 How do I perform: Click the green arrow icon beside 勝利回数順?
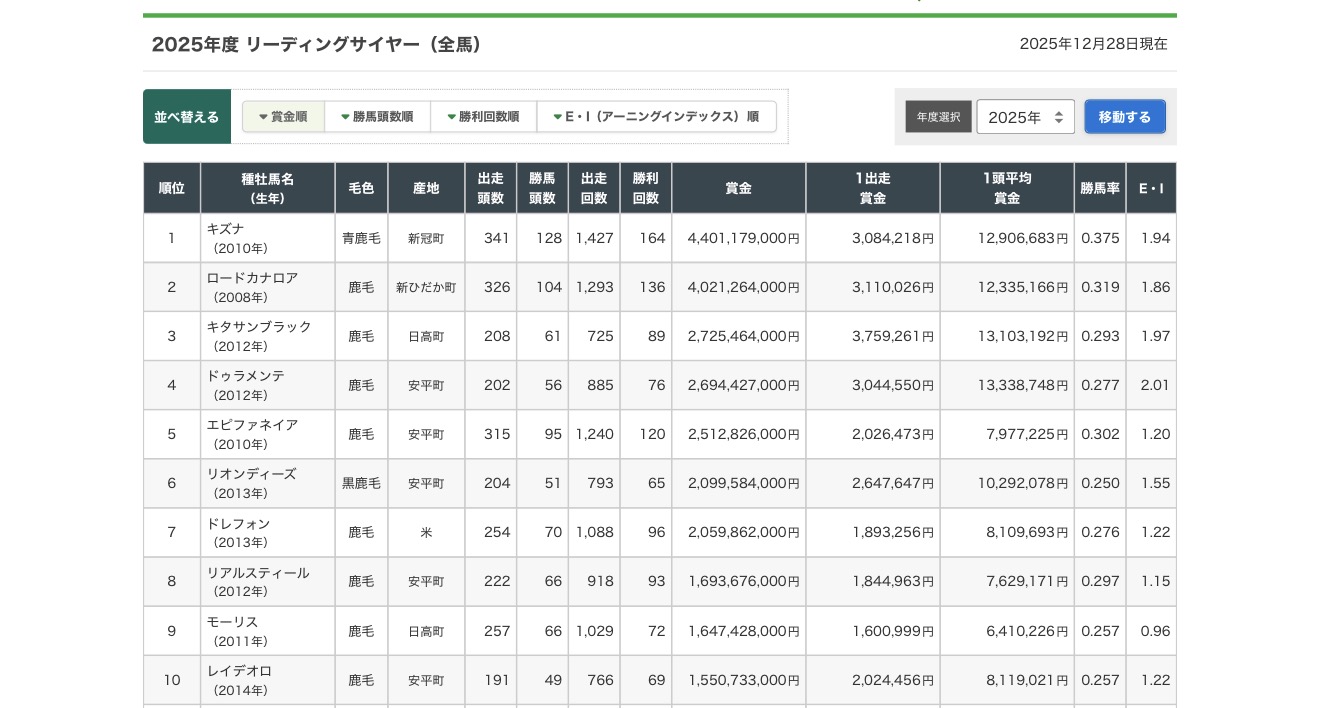pyautogui.click(x=452, y=117)
